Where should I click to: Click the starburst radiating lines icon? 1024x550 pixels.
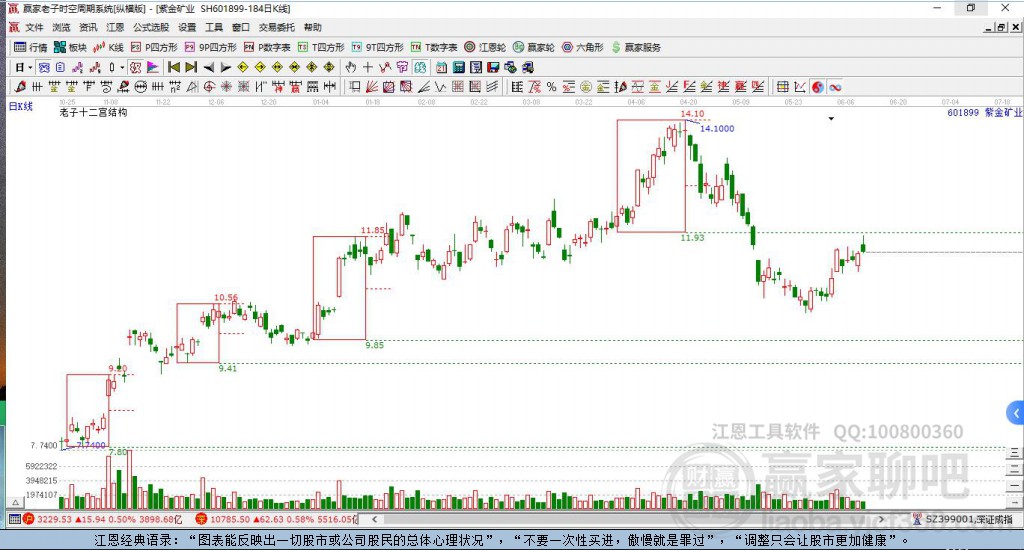[226, 87]
